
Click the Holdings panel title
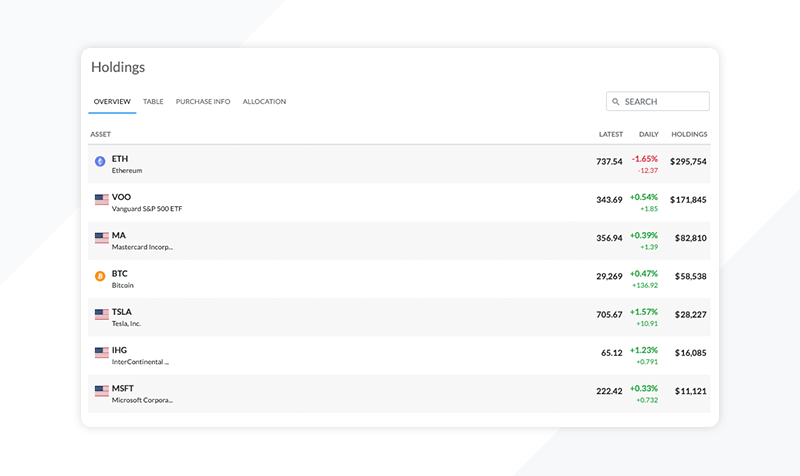118,67
